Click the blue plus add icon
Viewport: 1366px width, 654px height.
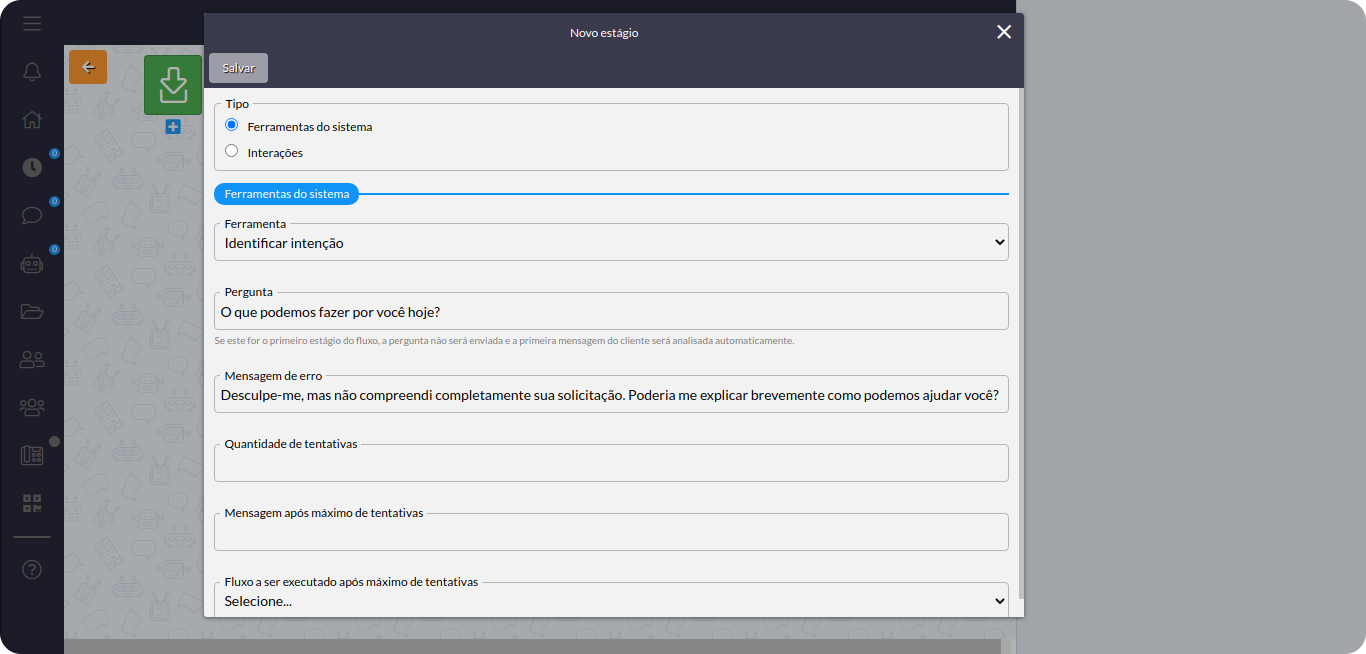coord(173,127)
